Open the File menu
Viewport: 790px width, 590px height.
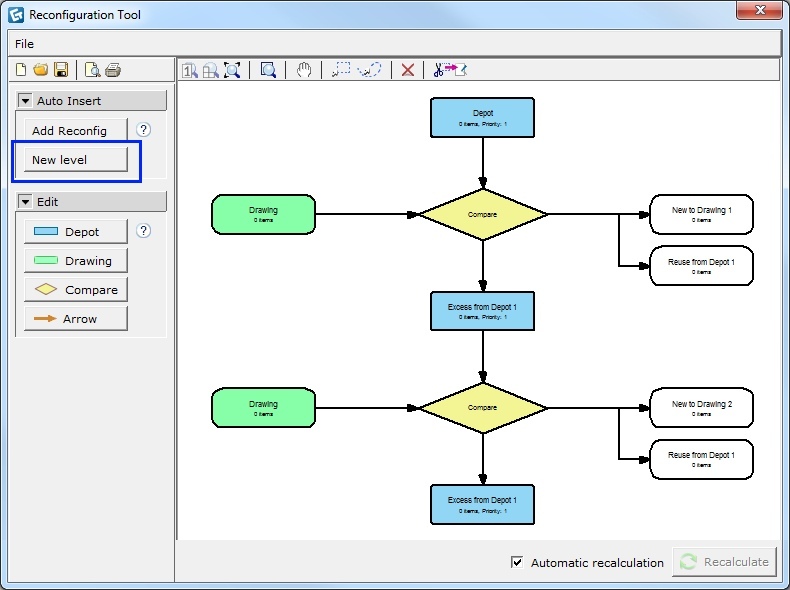24,44
